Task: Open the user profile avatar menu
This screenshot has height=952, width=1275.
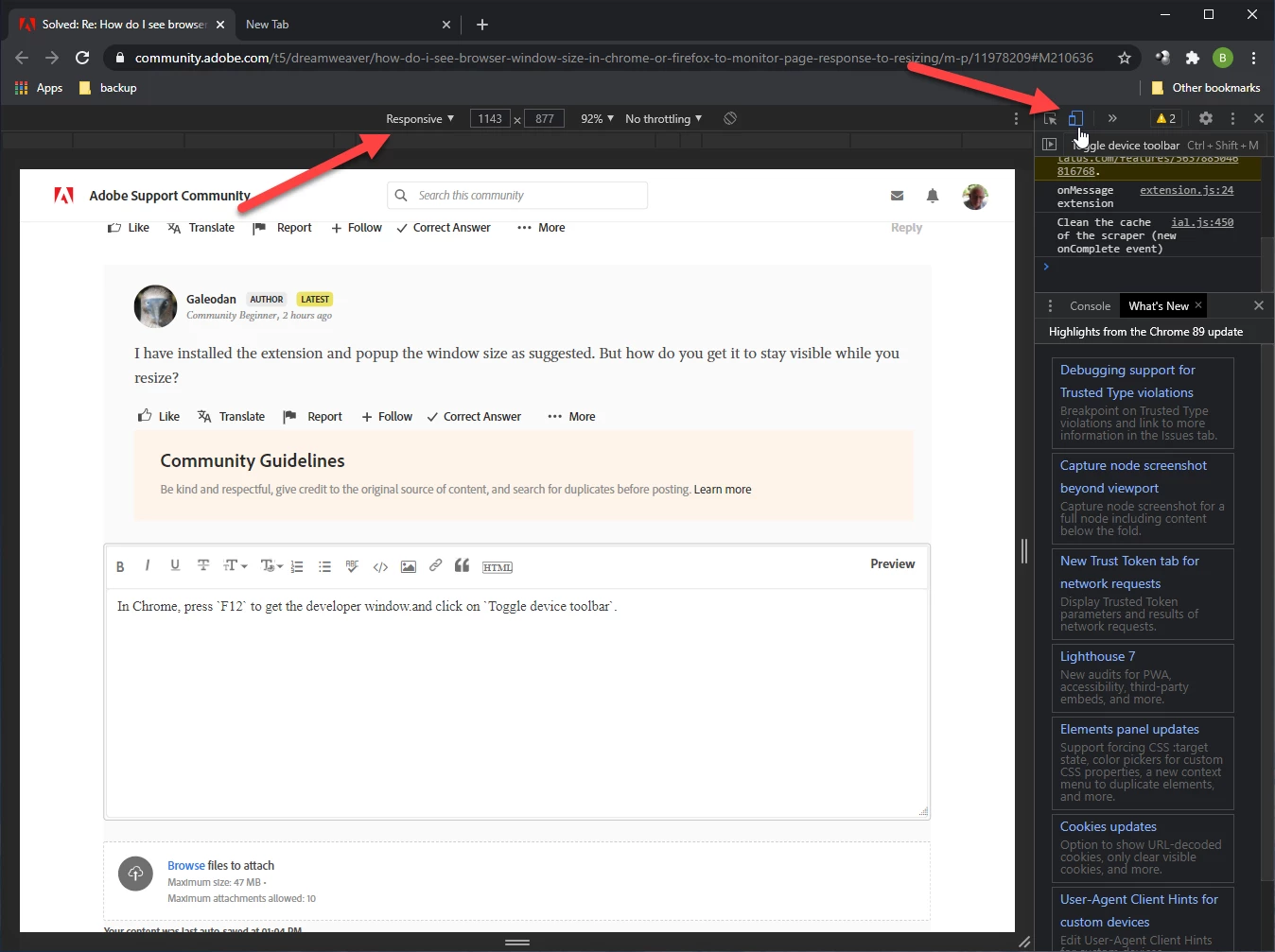Action: click(975, 197)
